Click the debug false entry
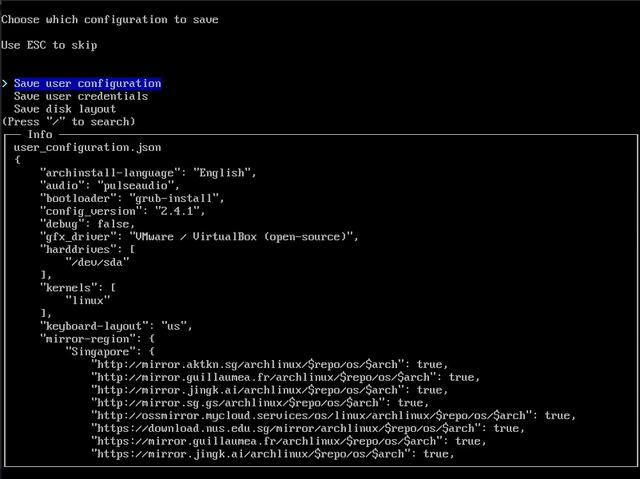The image size is (640, 479). coord(87,224)
